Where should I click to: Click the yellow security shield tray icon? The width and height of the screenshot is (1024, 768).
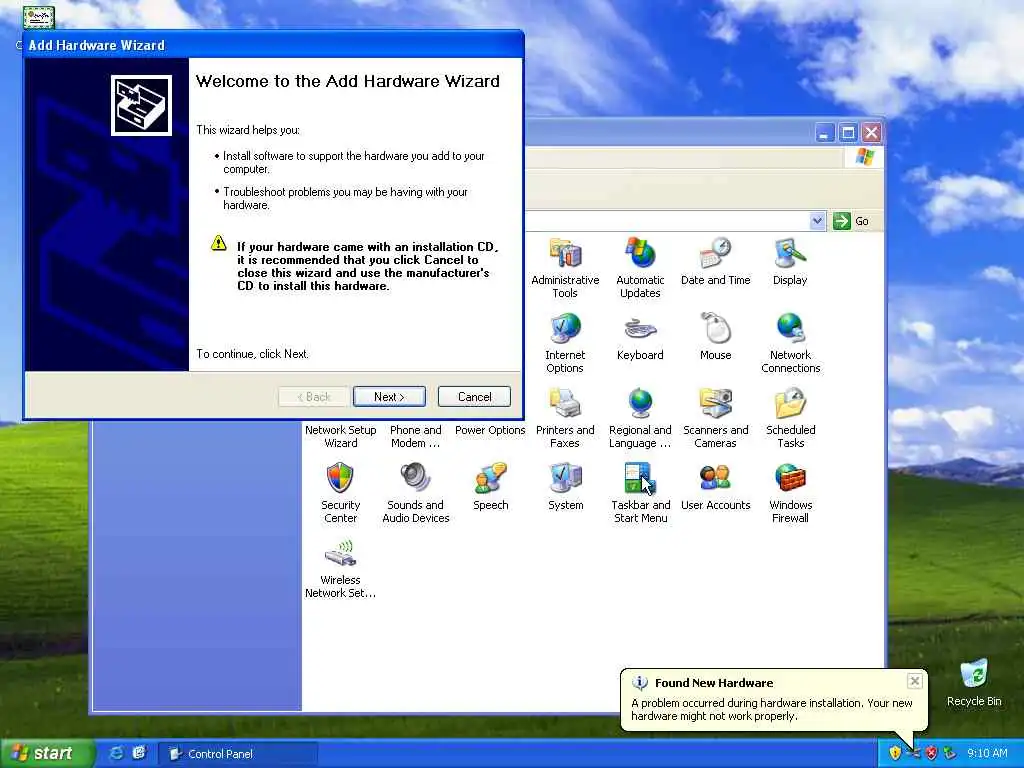pos(895,754)
